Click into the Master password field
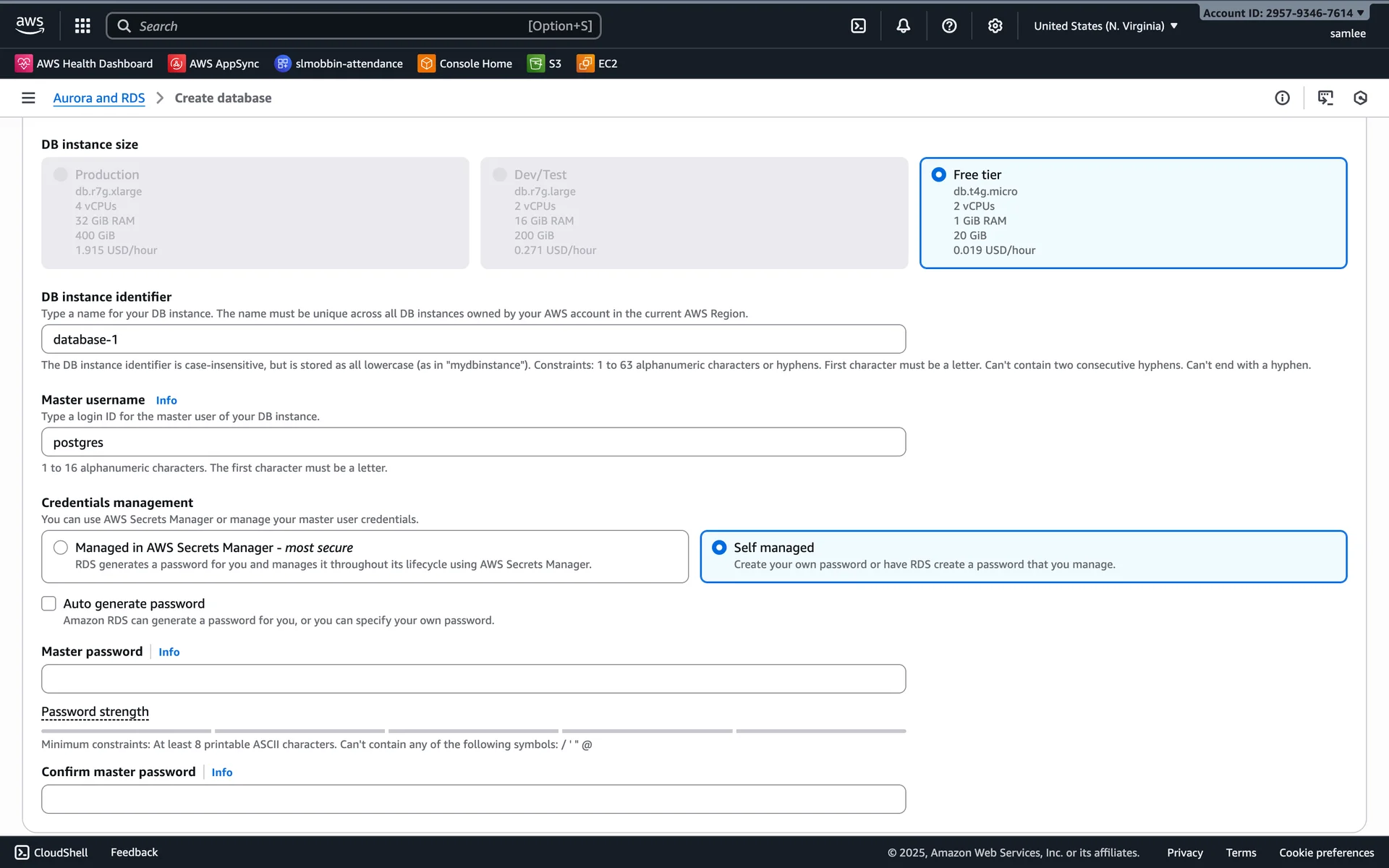Image resolution: width=1389 pixels, height=868 pixels. [473, 678]
